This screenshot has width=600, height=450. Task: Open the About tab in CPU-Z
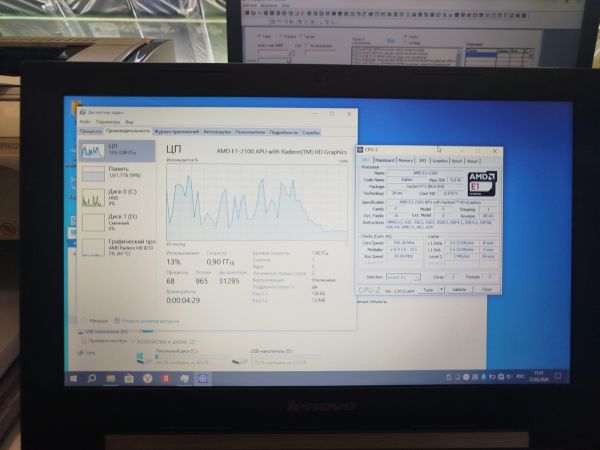coord(472,161)
